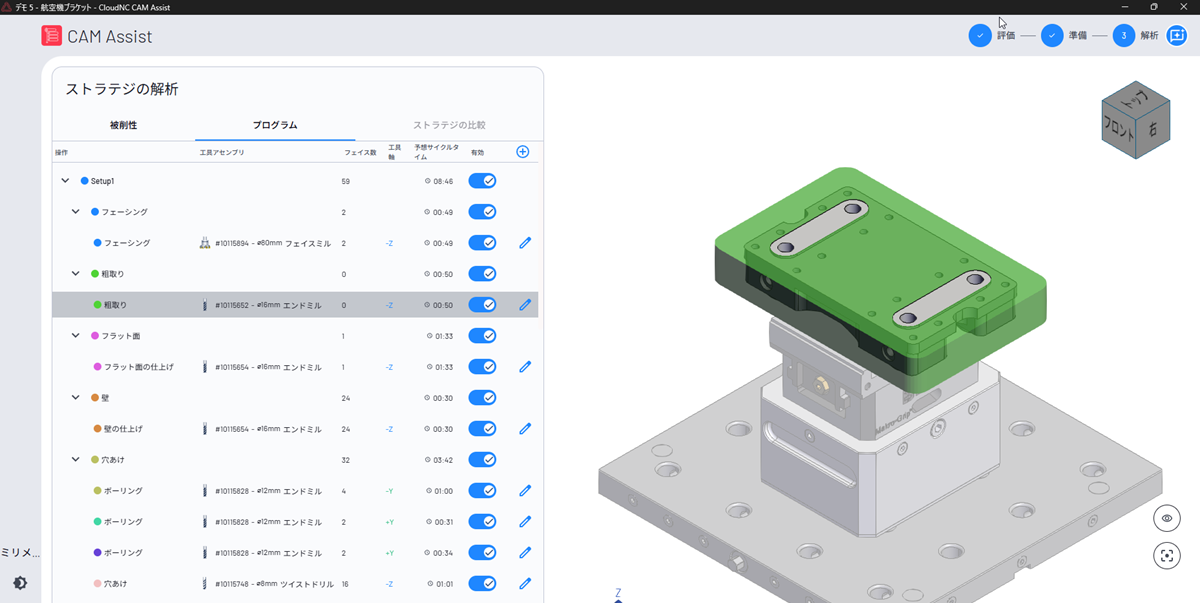
Task: Open settings gear in bottom left
Action: (x=20, y=583)
